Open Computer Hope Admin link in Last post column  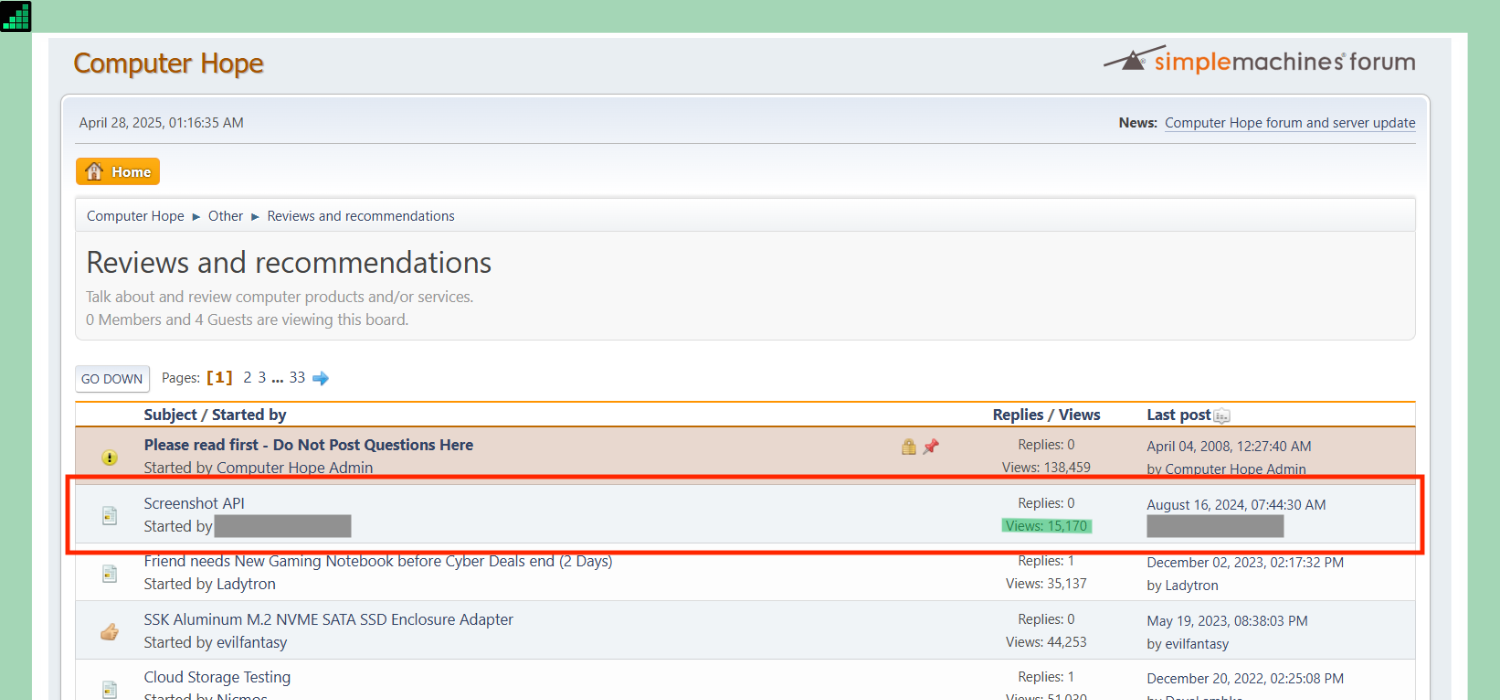coord(1236,469)
